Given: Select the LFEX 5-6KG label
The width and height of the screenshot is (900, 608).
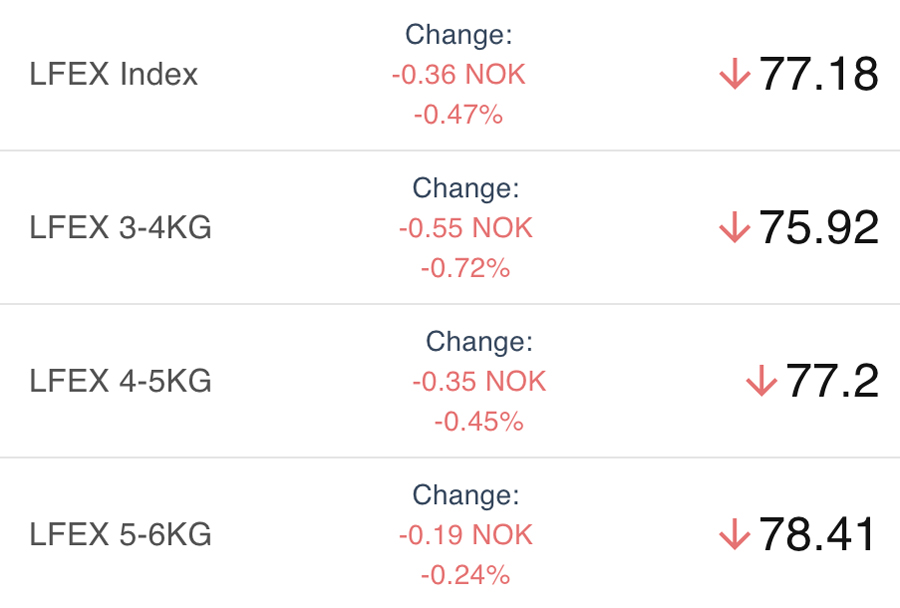Looking at the screenshot, I should coord(120,535).
